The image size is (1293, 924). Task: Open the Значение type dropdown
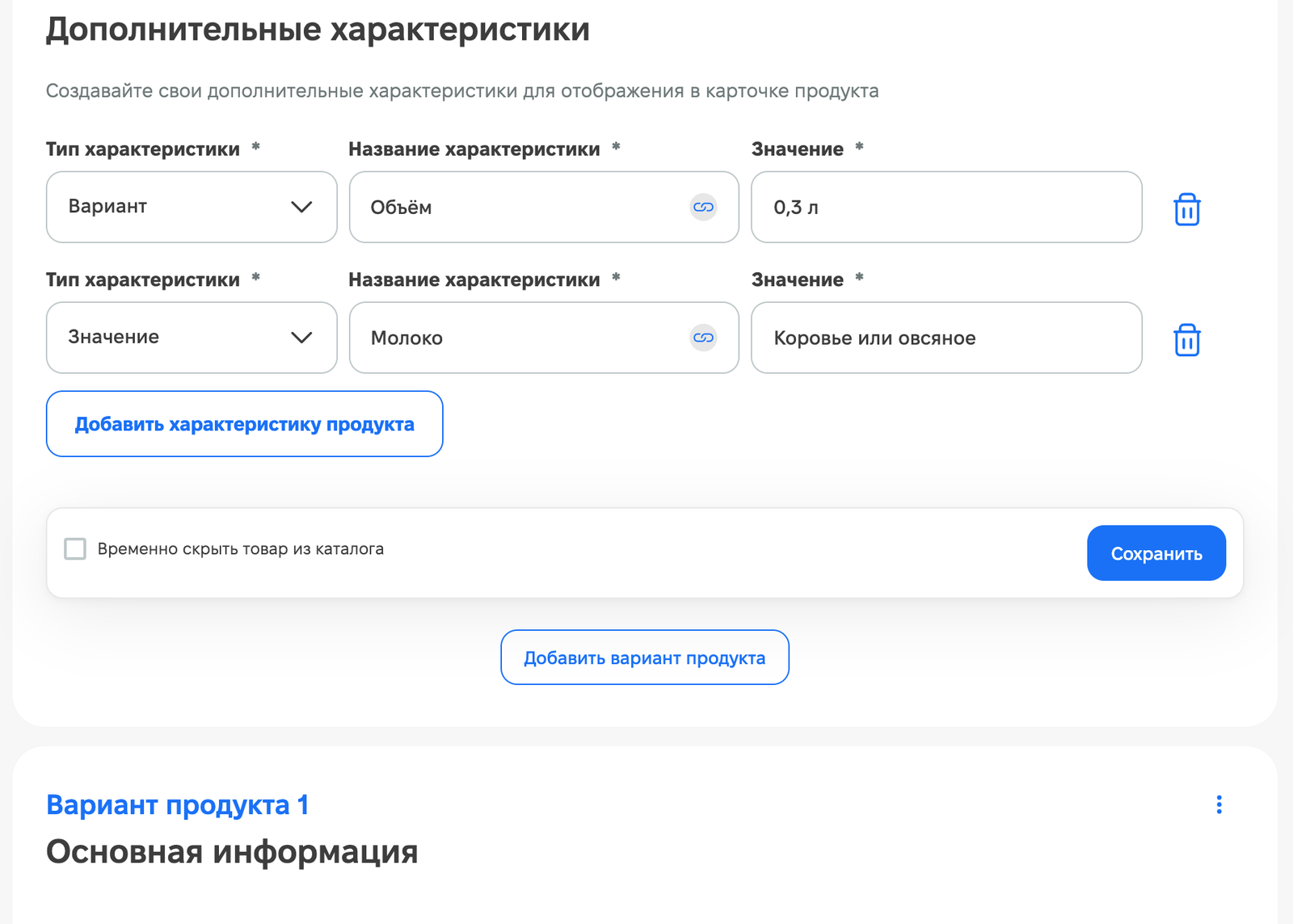[x=192, y=338]
